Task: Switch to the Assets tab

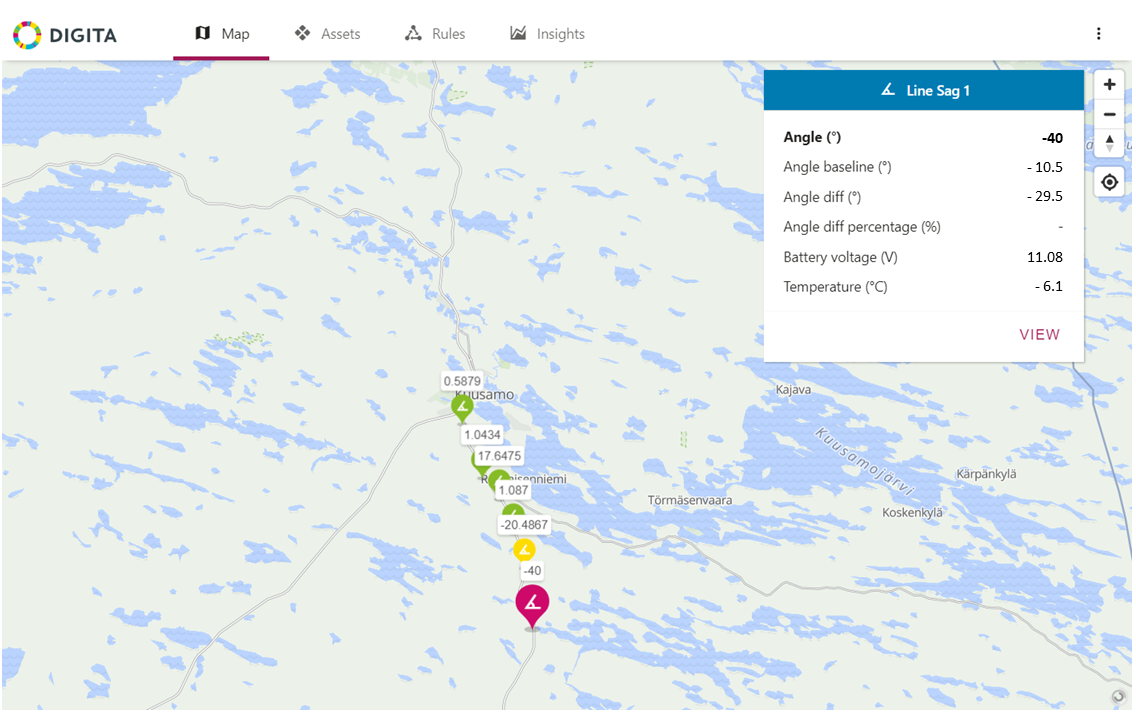Action: click(327, 33)
